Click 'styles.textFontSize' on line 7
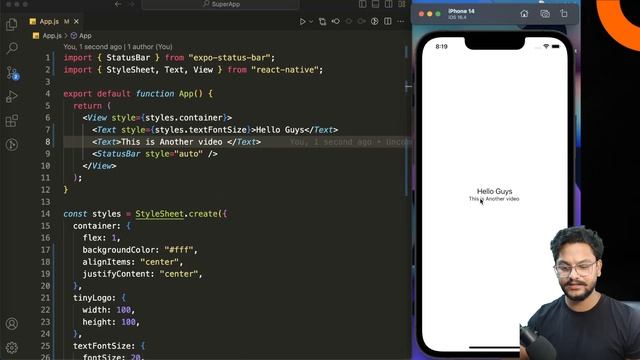 [x=200, y=130]
